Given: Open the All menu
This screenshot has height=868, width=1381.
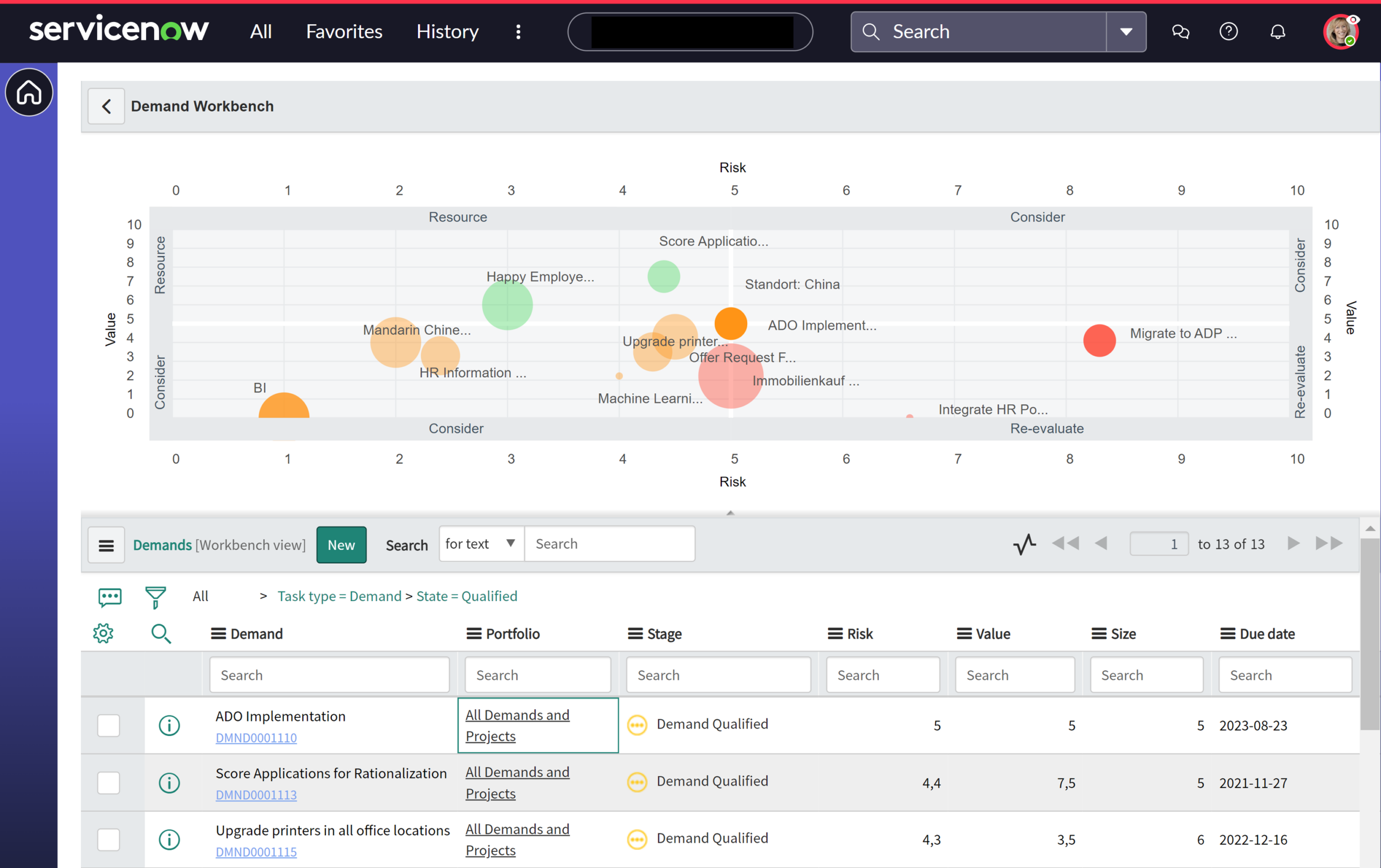Looking at the screenshot, I should click(261, 31).
